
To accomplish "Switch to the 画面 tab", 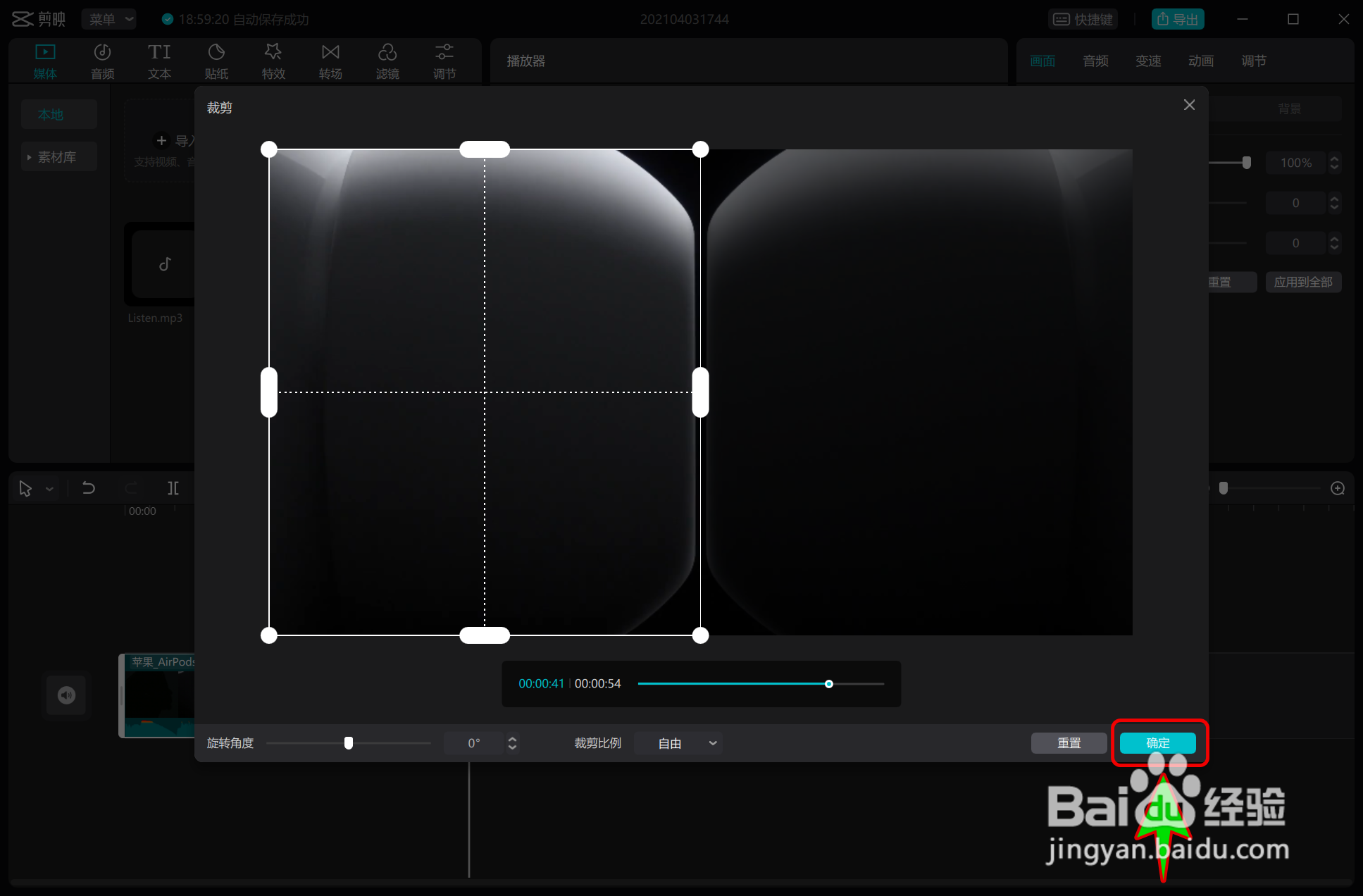I will [x=1043, y=61].
